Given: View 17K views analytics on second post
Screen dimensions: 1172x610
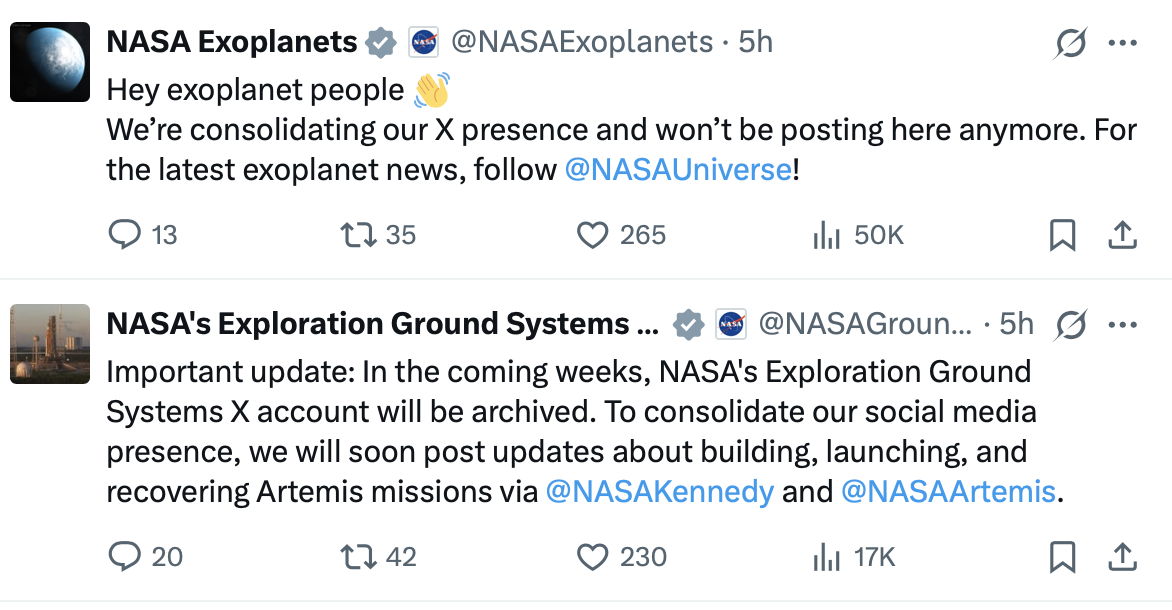Looking at the screenshot, I should click(854, 557).
